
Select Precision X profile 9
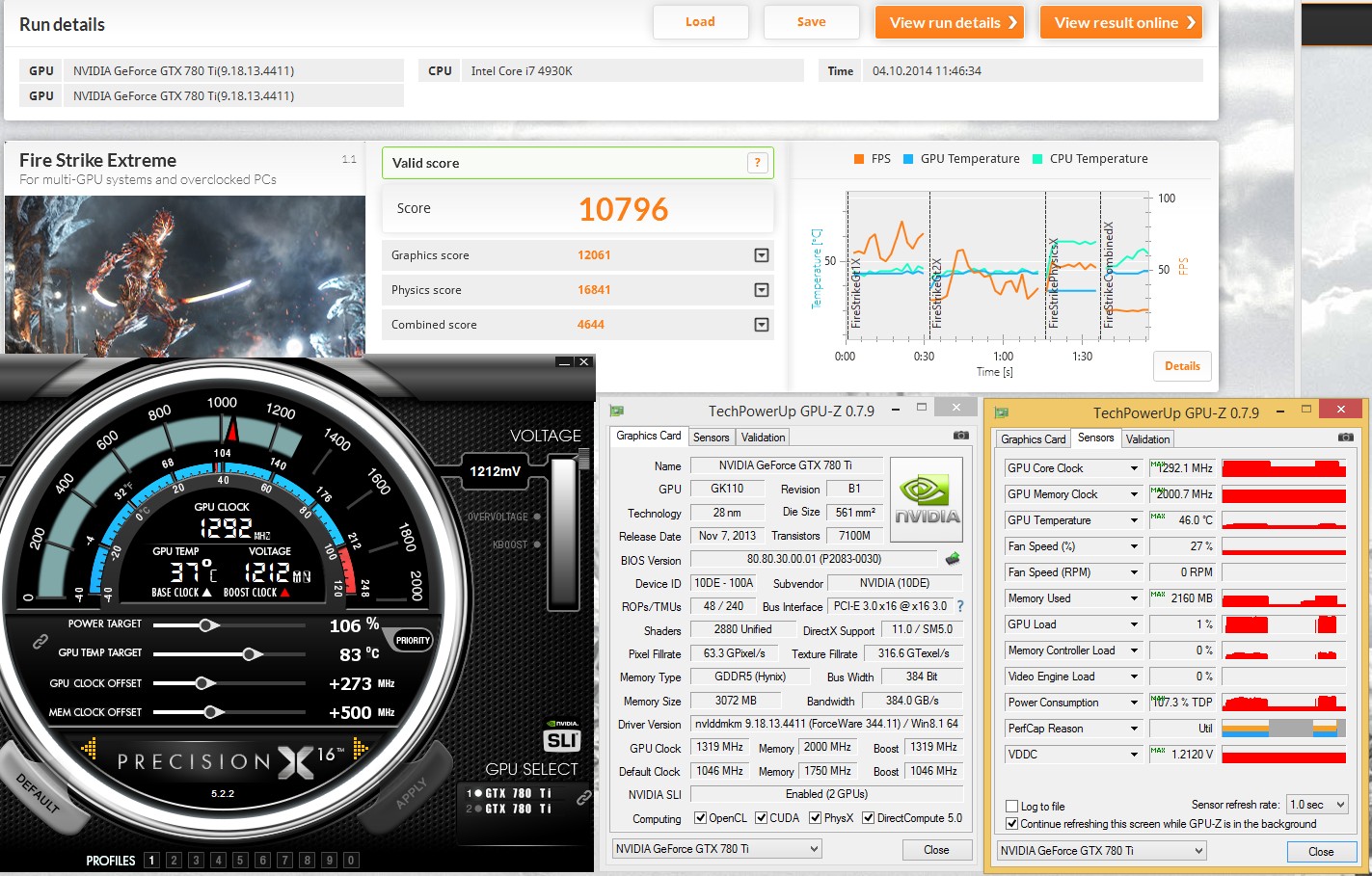tap(329, 861)
